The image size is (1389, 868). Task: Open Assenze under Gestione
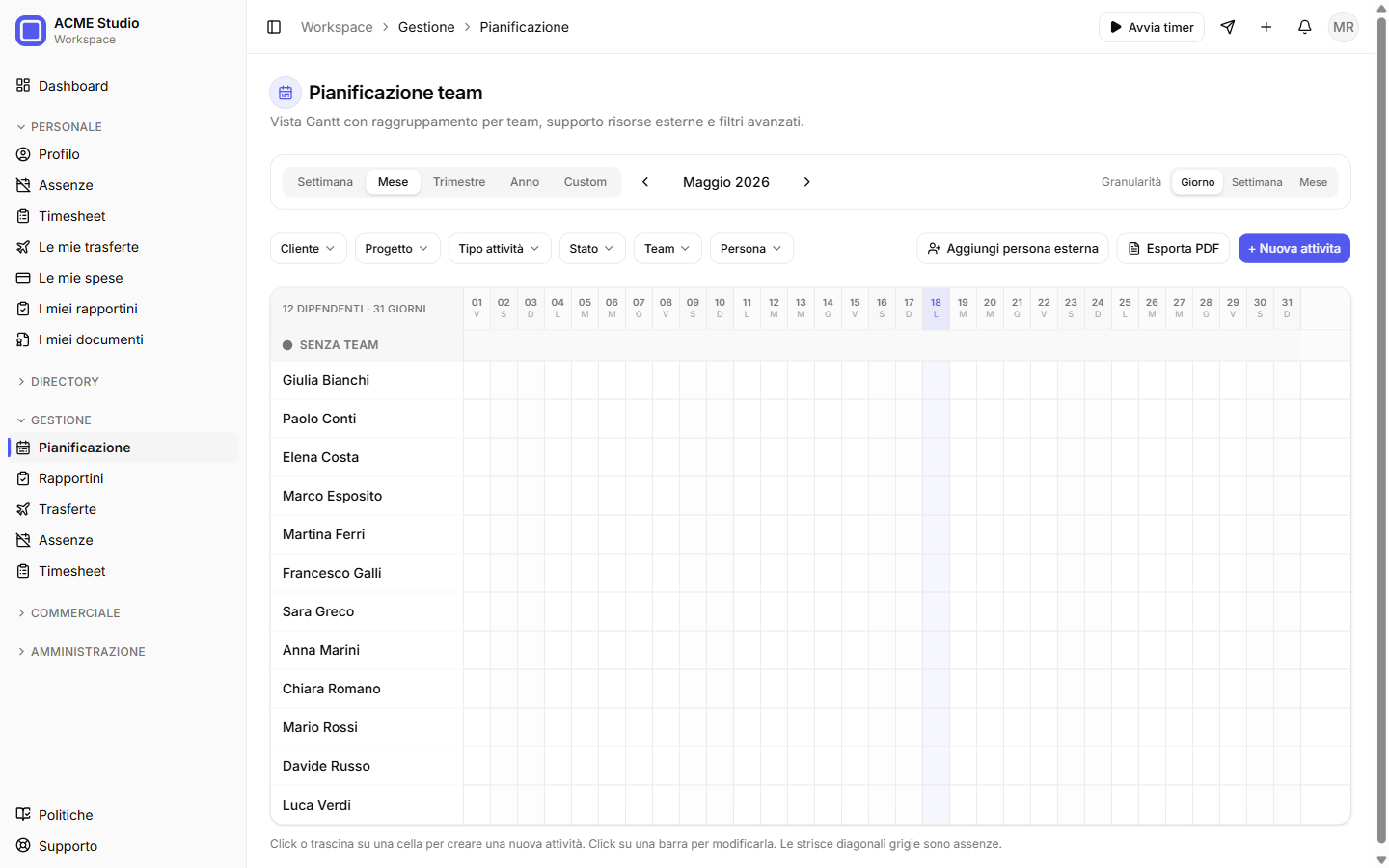(x=123, y=540)
